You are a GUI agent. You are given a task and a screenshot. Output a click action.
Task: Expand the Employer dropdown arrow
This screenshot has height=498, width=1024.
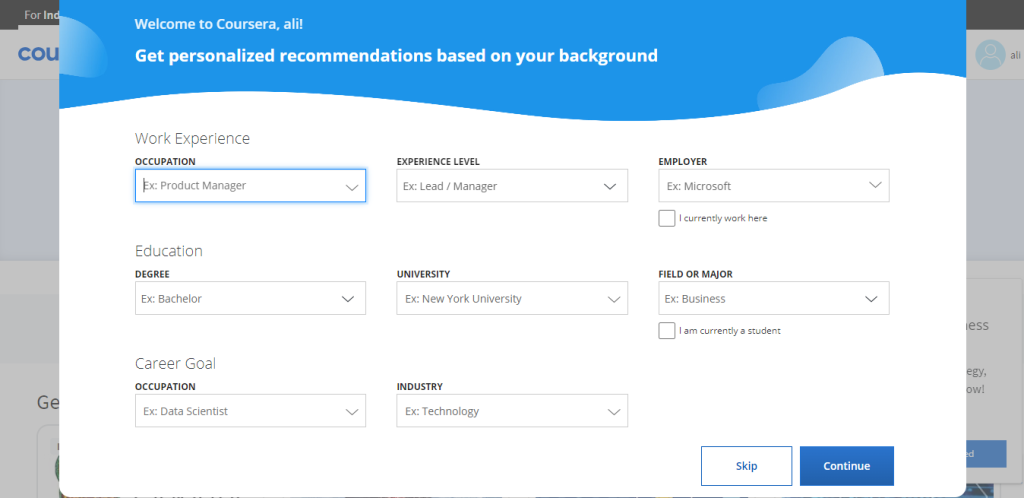click(875, 185)
